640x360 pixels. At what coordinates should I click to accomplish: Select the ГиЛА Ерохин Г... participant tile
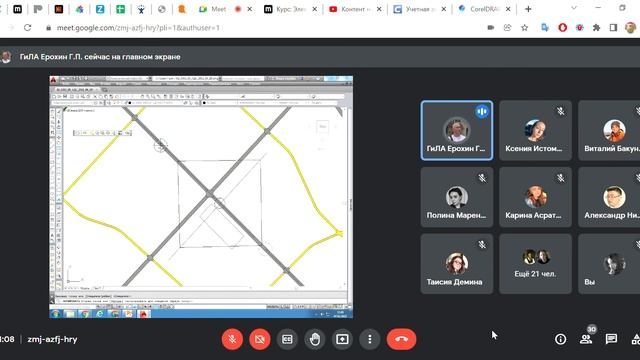(x=457, y=131)
